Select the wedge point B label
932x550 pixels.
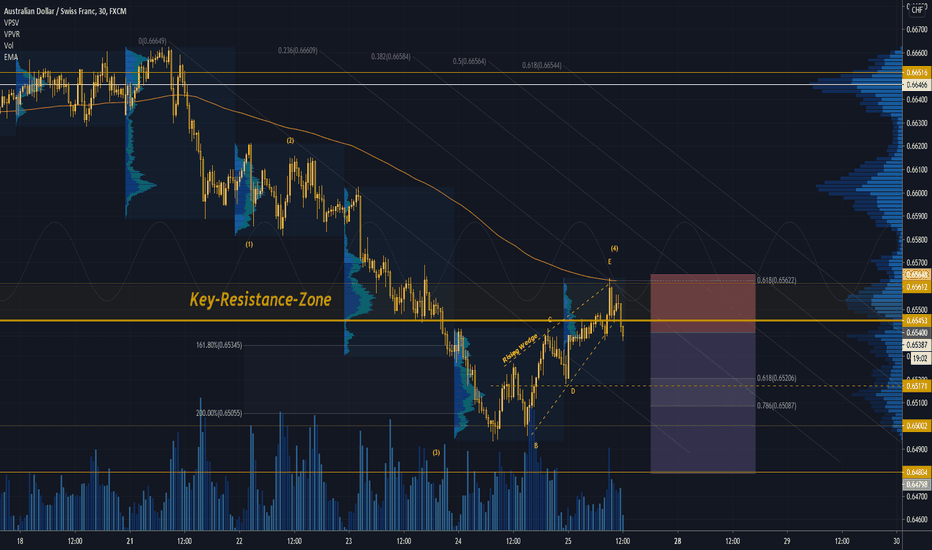536,445
